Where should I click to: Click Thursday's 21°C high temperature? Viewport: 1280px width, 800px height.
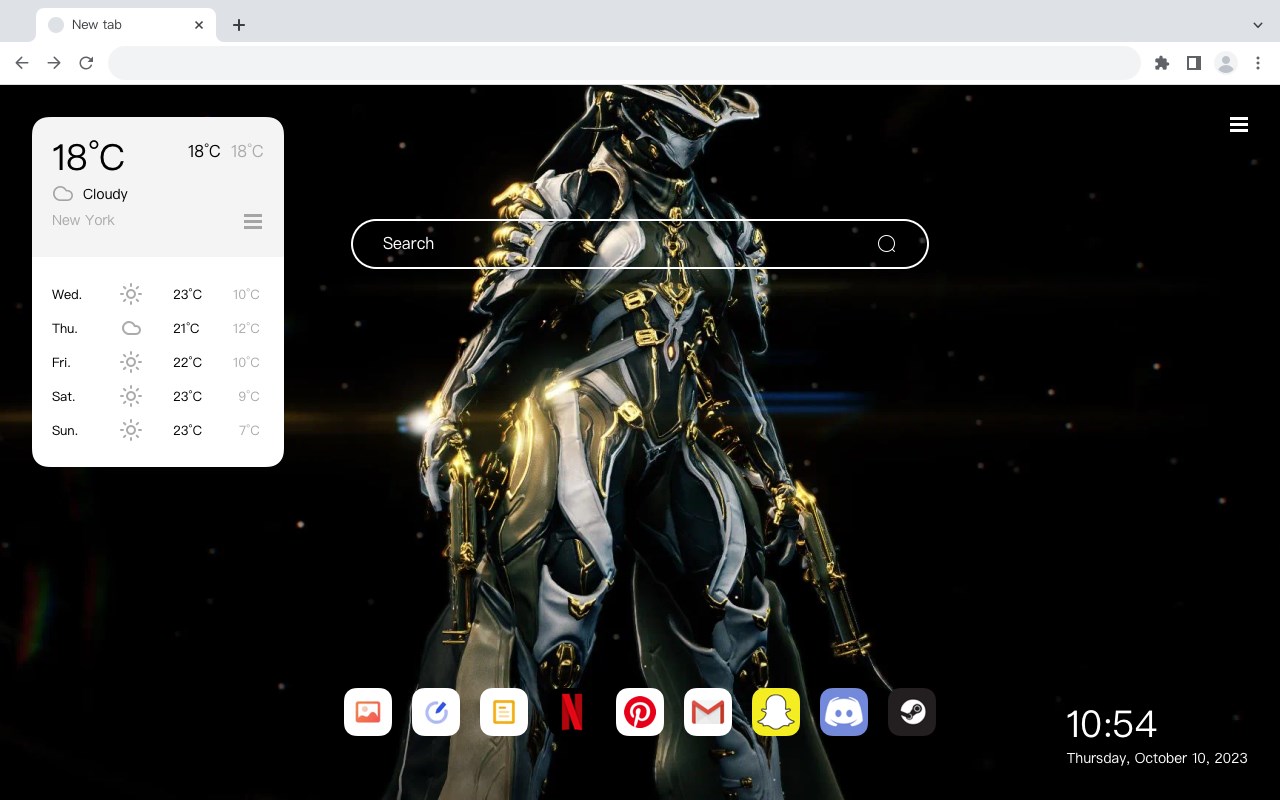click(x=187, y=328)
